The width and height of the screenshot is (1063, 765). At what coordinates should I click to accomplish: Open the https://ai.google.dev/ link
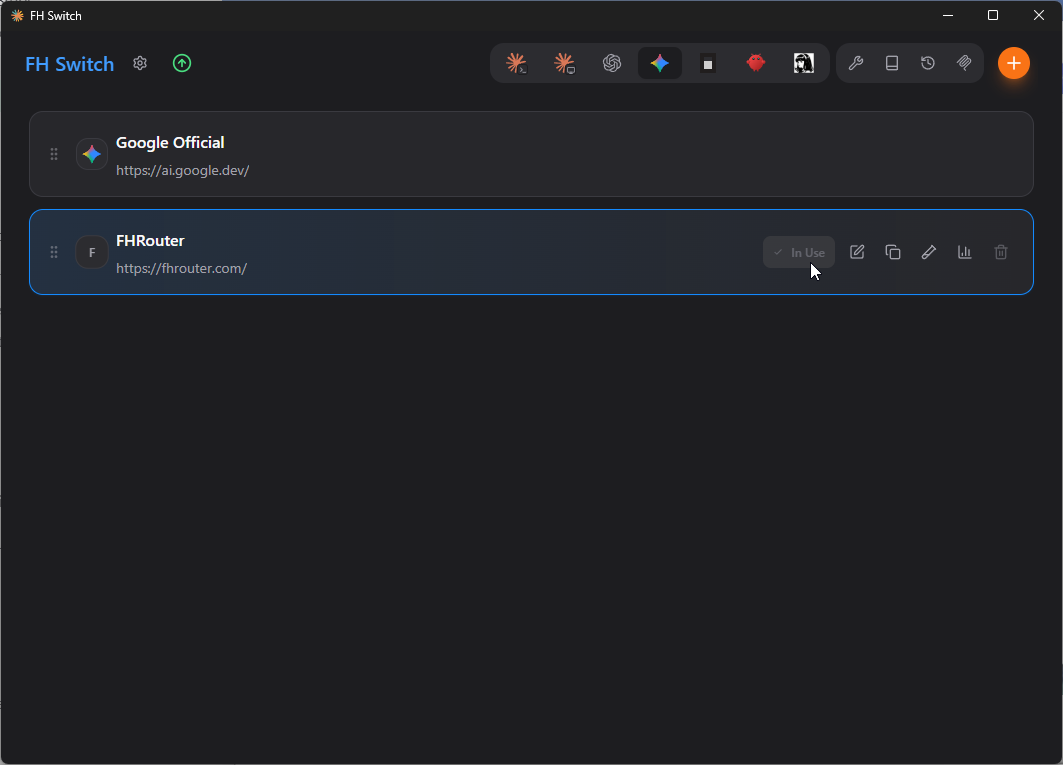coord(182,170)
